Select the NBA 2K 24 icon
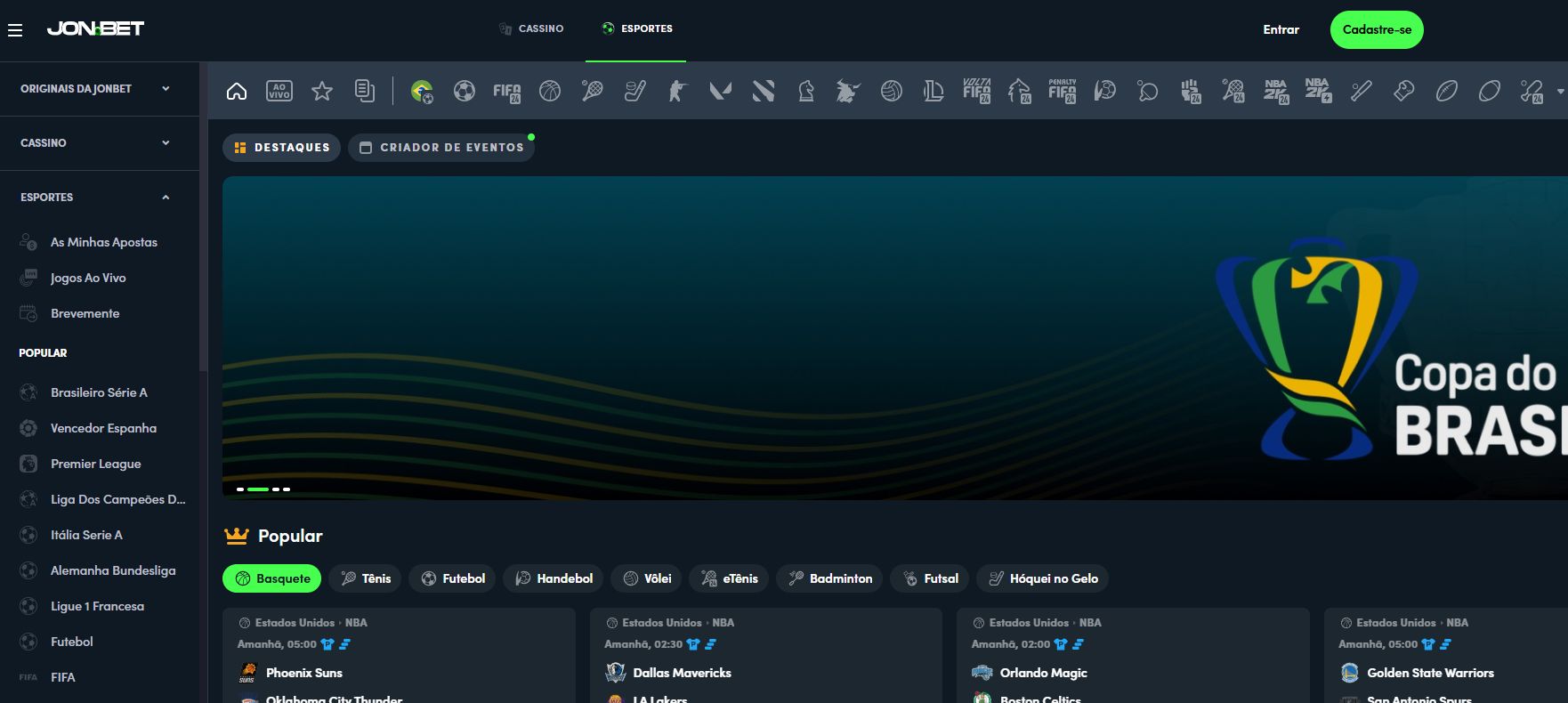This screenshot has height=703, width=1568. [1276, 91]
